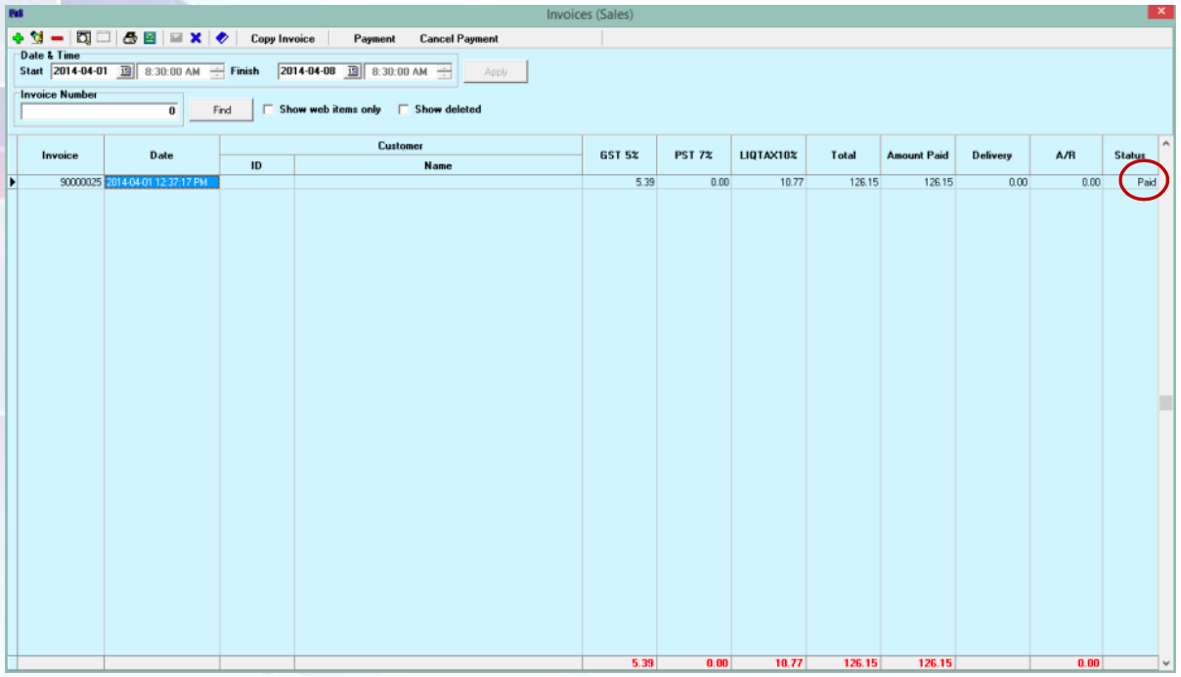This screenshot has width=1181, height=677.
Task: Click the blank window icon beside preview
Action: 104,38
